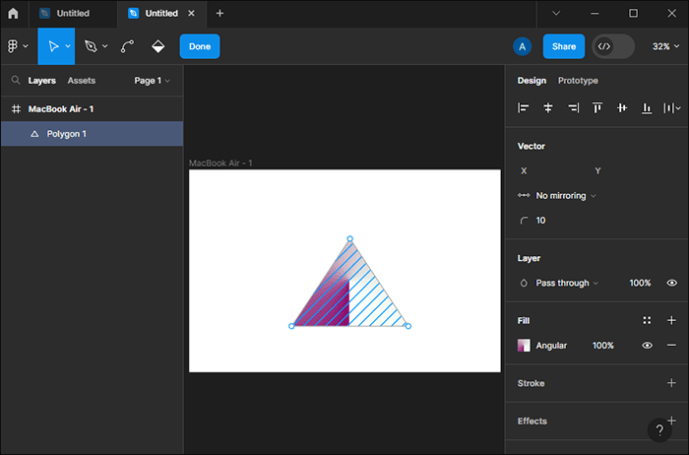The height and width of the screenshot is (455, 689).
Task: Open the distribute spacing options
Action: (x=672, y=108)
